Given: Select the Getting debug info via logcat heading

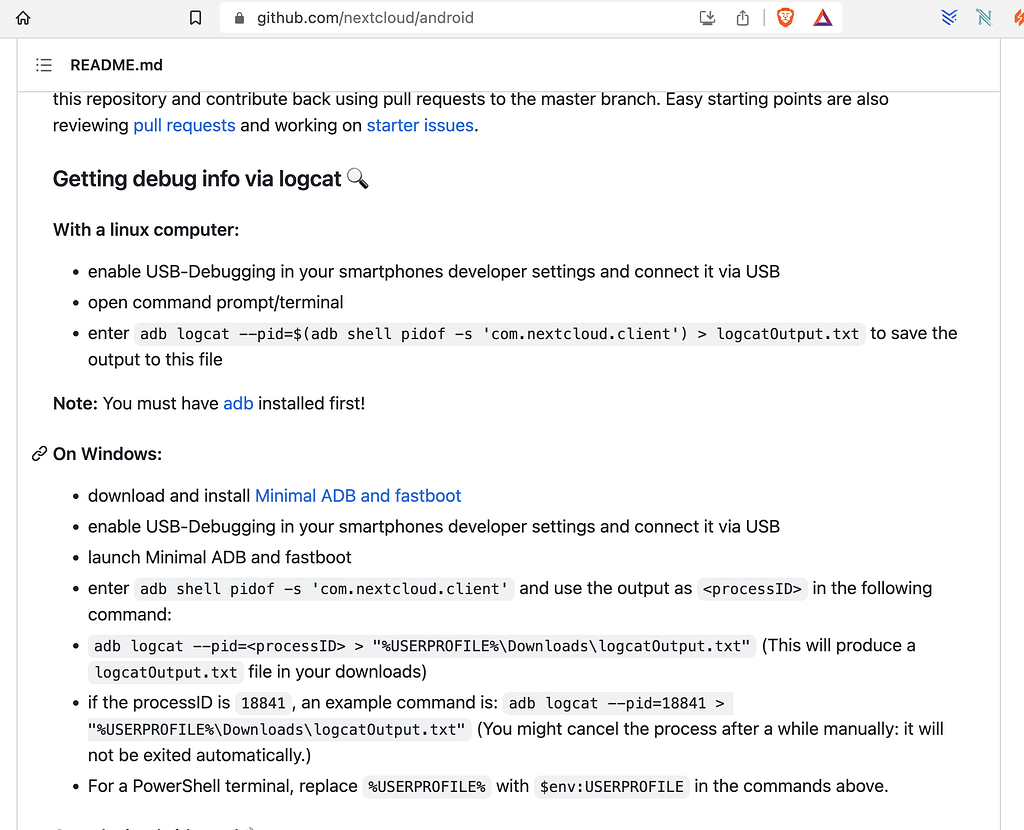Looking at the screenshot, I should [x=197, y=178].
